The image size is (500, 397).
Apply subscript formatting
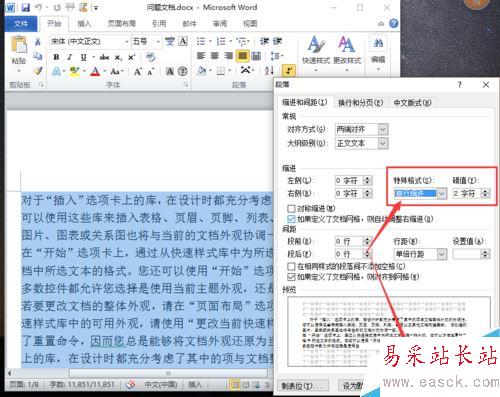[118, 57]
